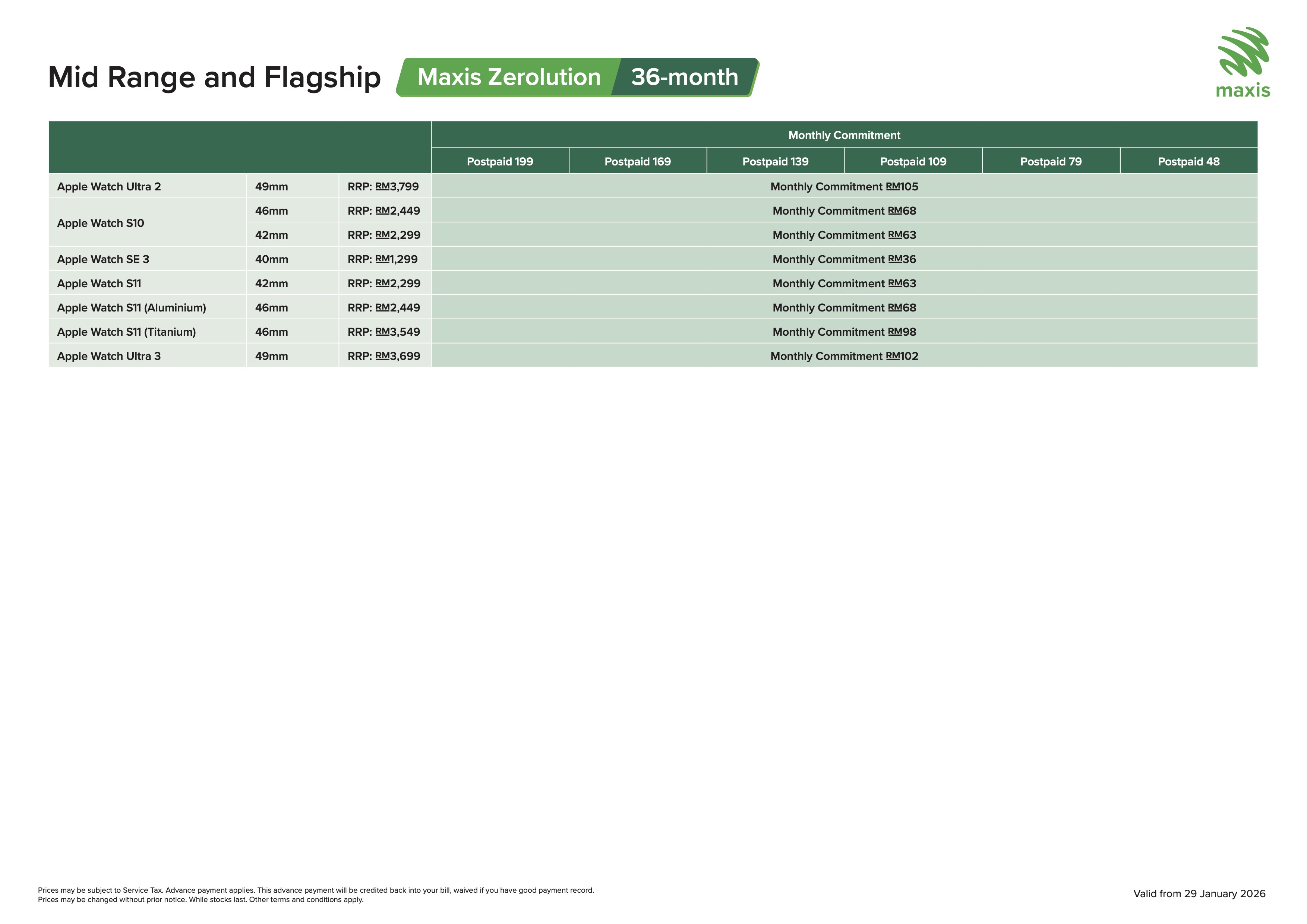
Task: Select the Postpaid 79 column header
Action: tap(1051, 162)
